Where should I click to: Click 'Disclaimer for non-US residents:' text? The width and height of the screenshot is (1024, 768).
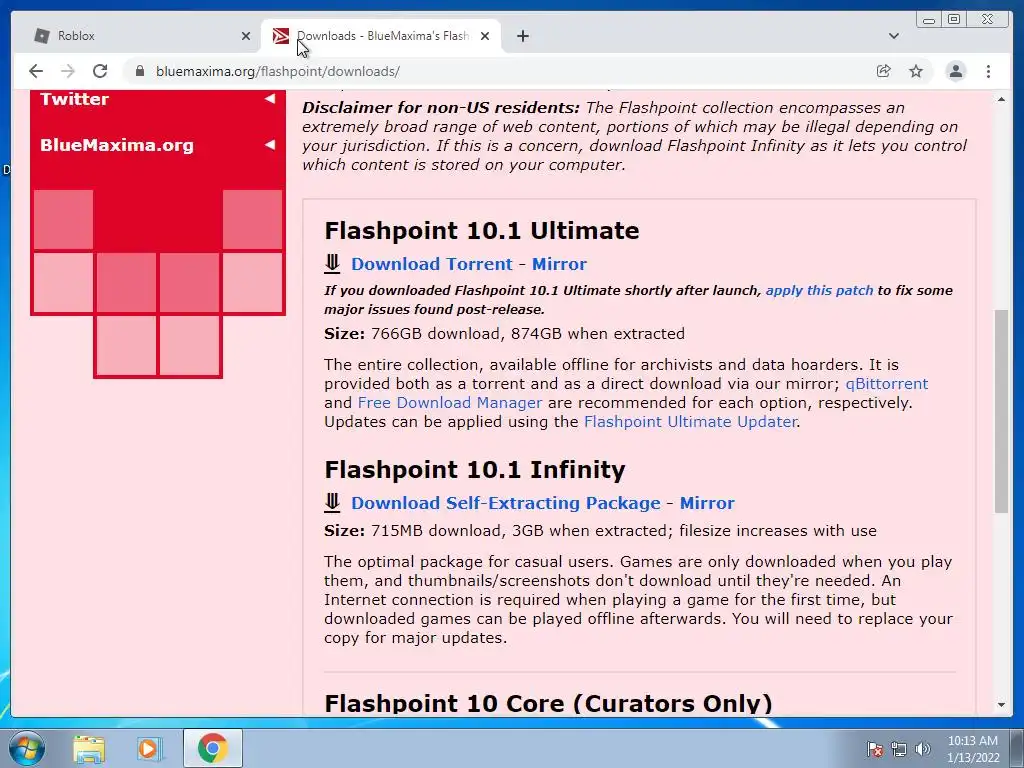tap(441, 108)
